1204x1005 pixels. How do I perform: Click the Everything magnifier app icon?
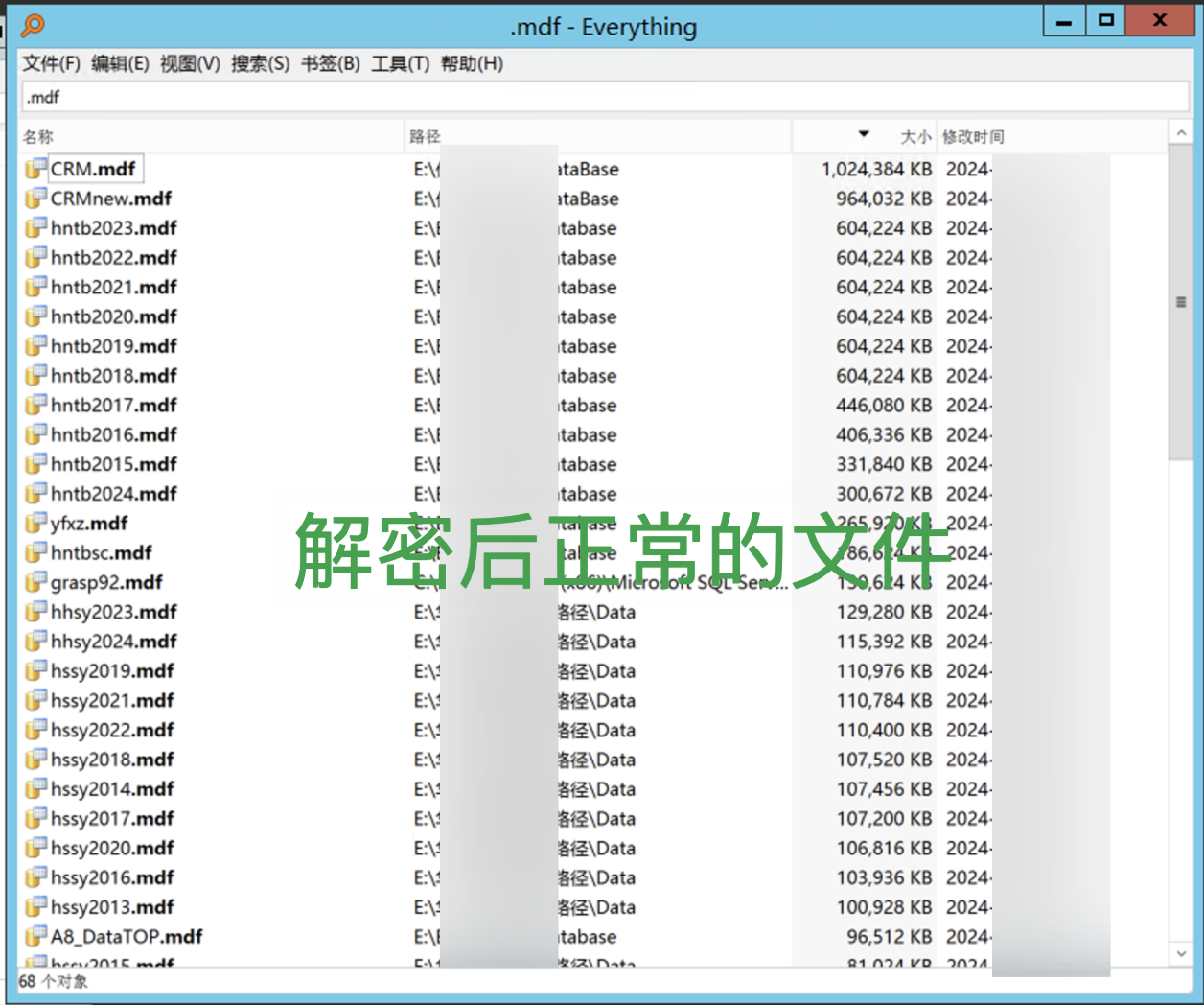click(x=33, y=25)
